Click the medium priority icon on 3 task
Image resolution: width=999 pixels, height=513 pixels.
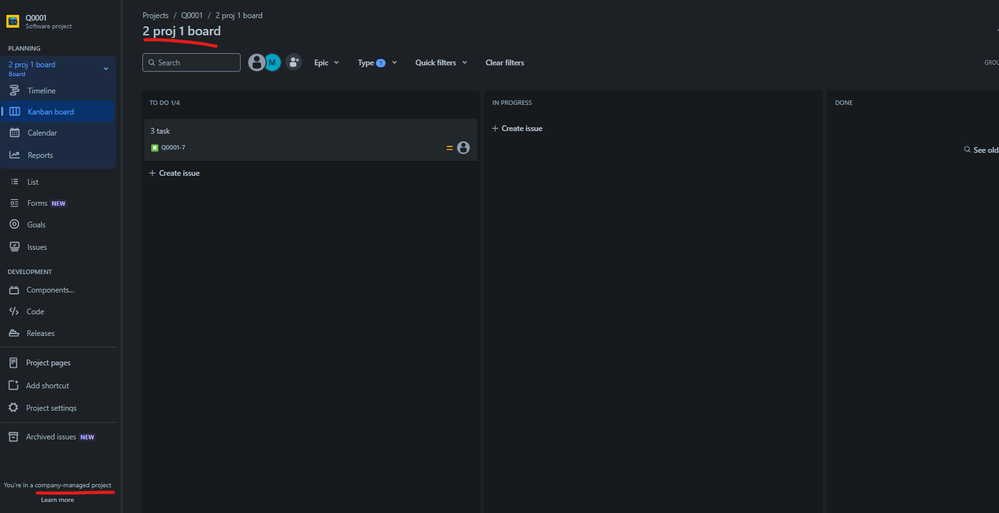pyautogui.click(x=449, y=148)
